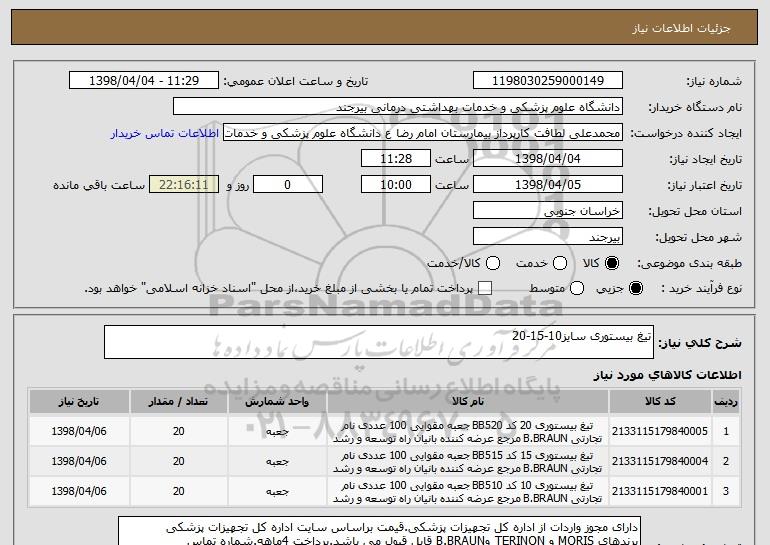Viewport: 770px width, 545px height.
Task: Click the واحد شمارش column header
Action: [x=277, y=402]
